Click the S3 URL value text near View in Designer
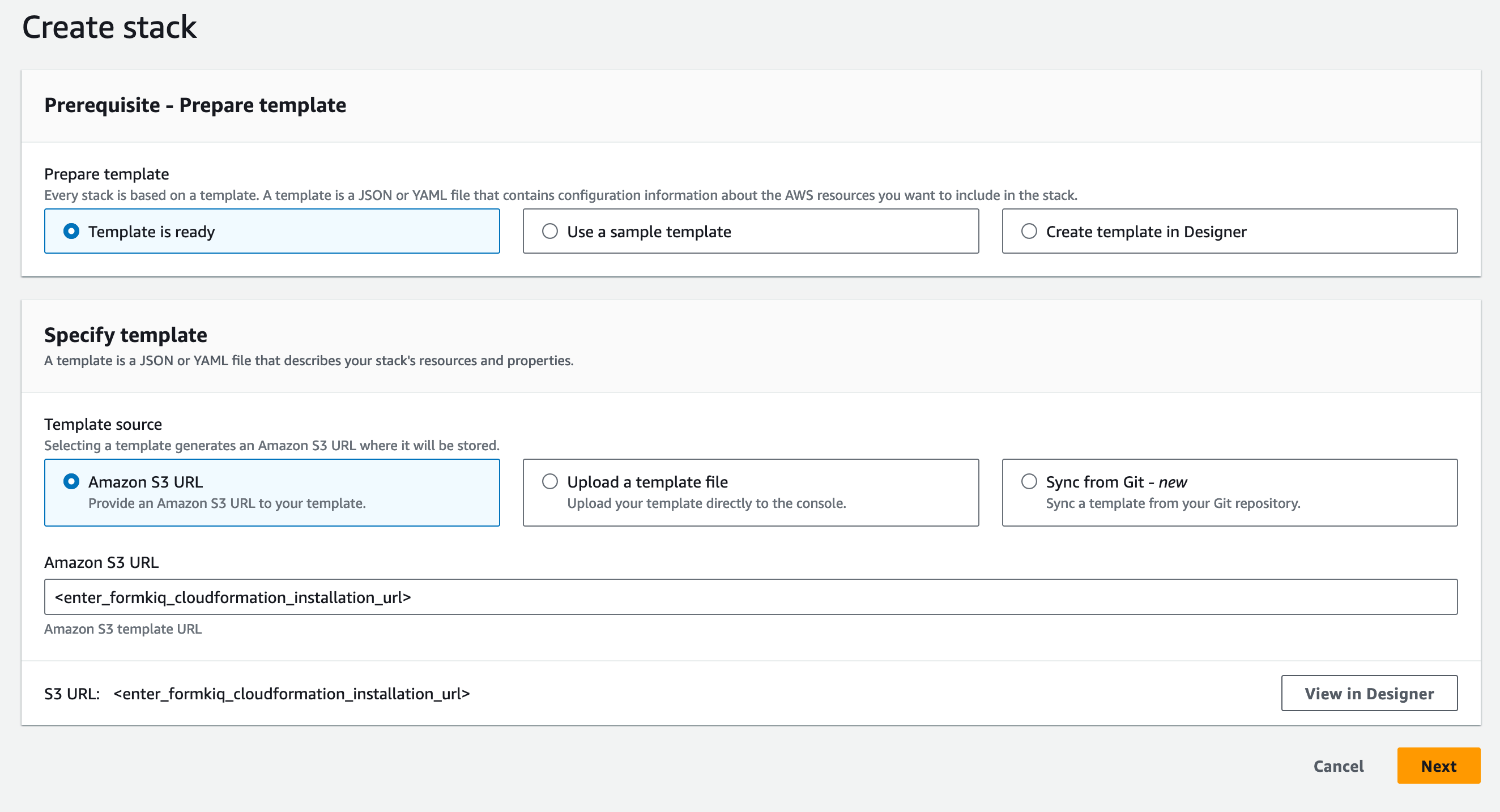This screenshot has height=812, width=1500. [x=292, y=694]
